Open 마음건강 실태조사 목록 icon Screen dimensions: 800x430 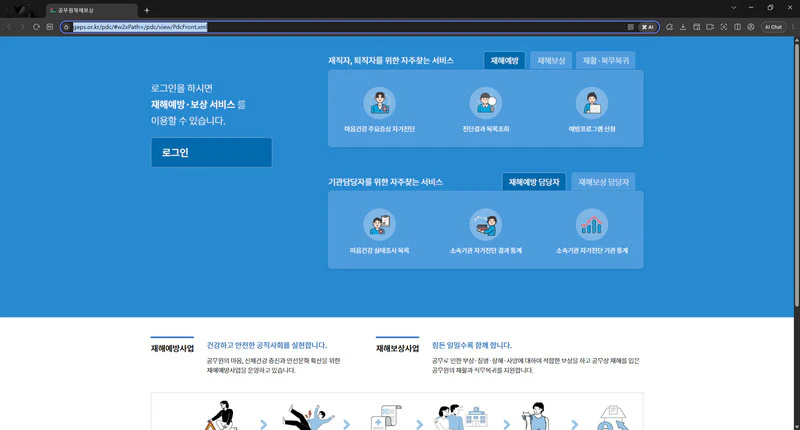point(379,224)
